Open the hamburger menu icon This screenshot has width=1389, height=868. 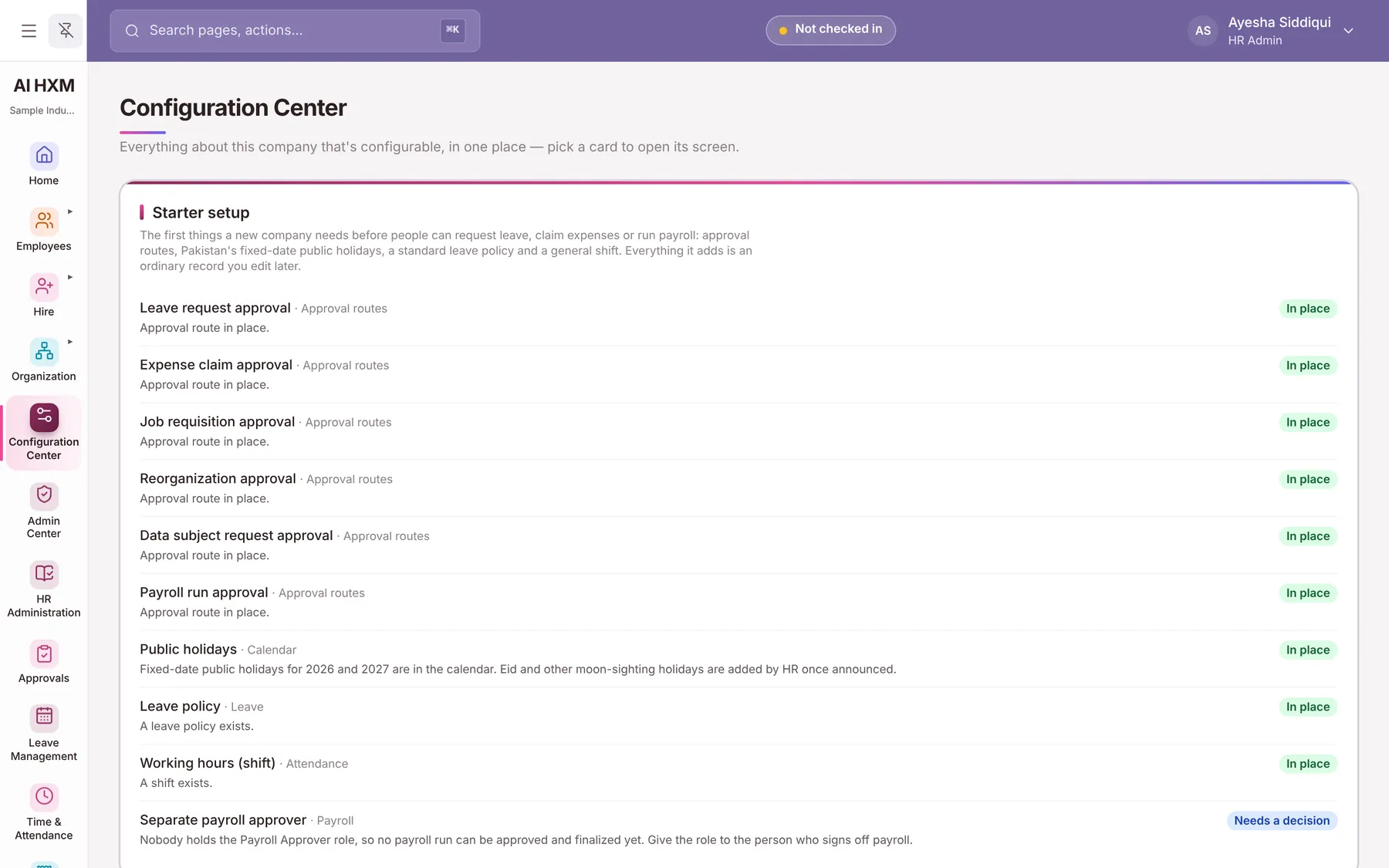pyautogui.click(x=29, y=31)
